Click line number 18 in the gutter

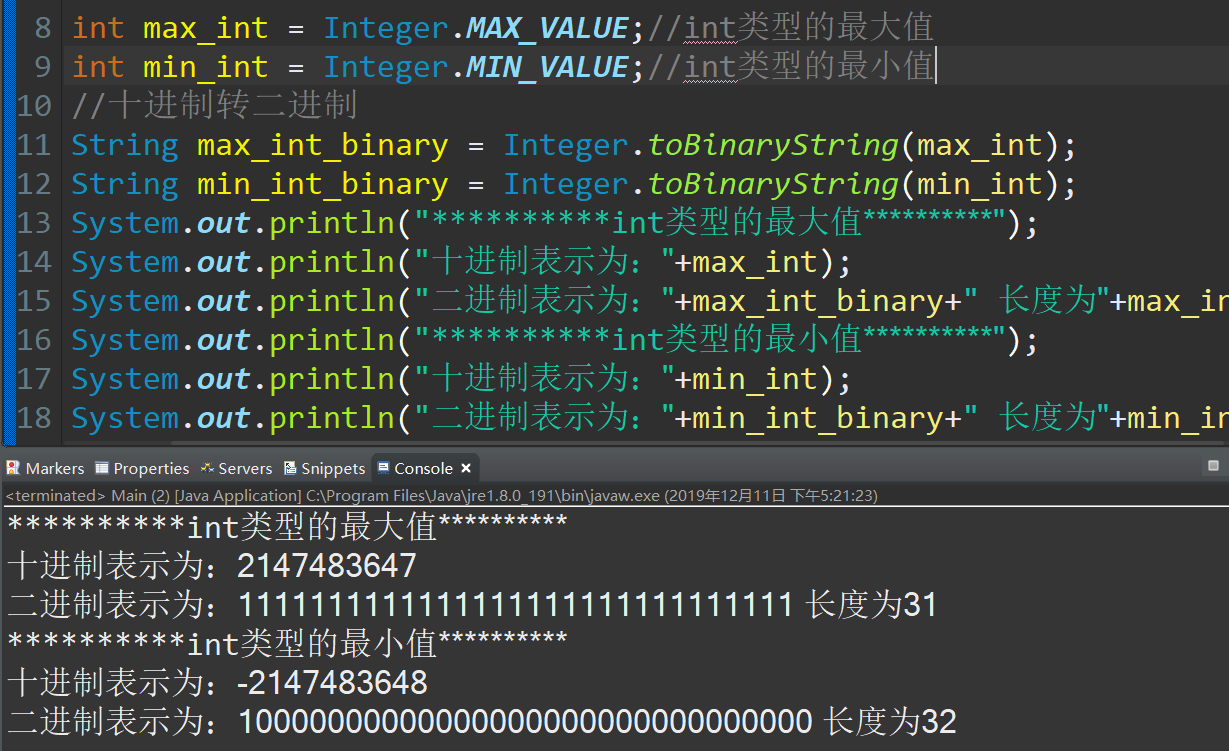(x=35, y=418)
